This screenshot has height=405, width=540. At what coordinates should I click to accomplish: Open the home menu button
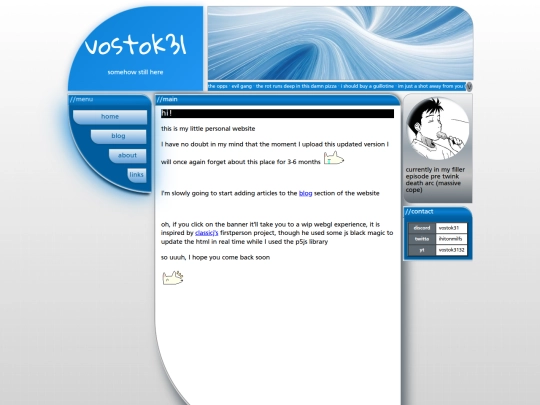(110, 117)
